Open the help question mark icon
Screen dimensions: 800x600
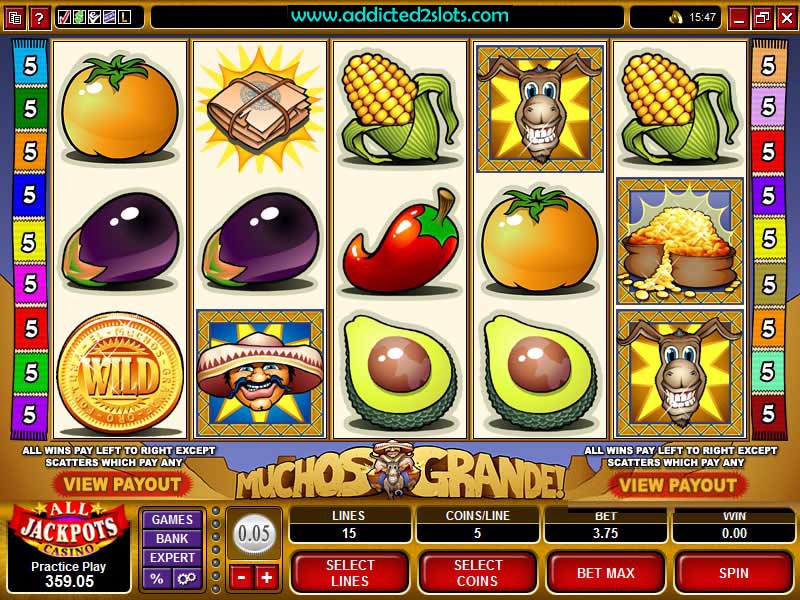tap(39, 18)
